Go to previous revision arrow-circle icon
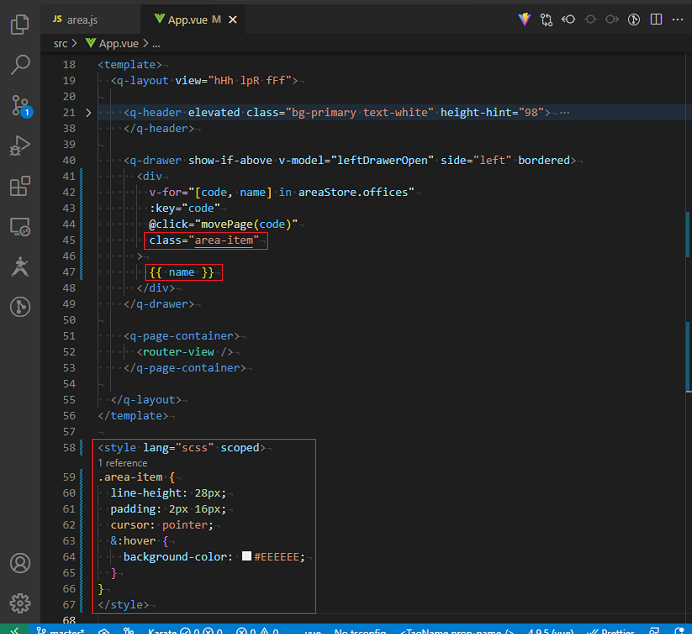692x634 pixels. tap(568, 19)
